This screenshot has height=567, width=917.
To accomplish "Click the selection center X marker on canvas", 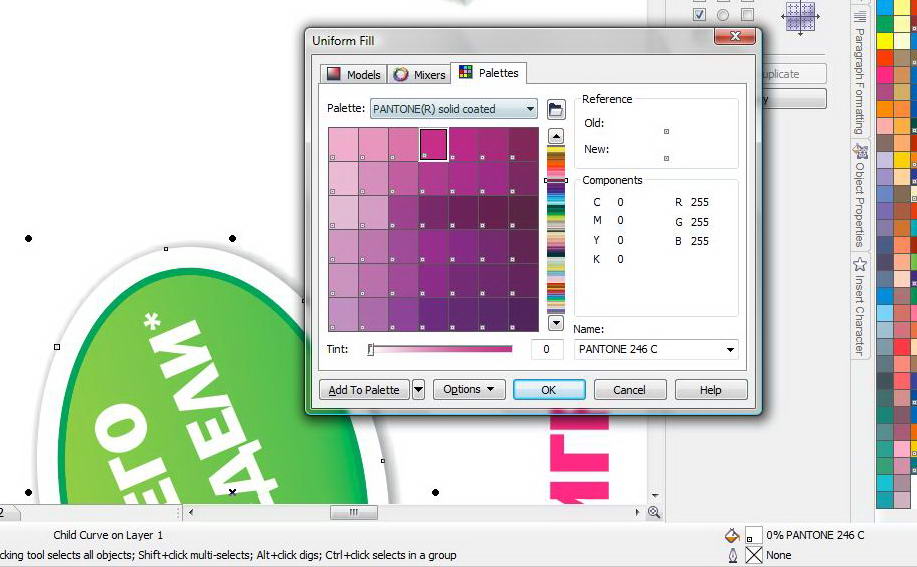I will 232,492.
